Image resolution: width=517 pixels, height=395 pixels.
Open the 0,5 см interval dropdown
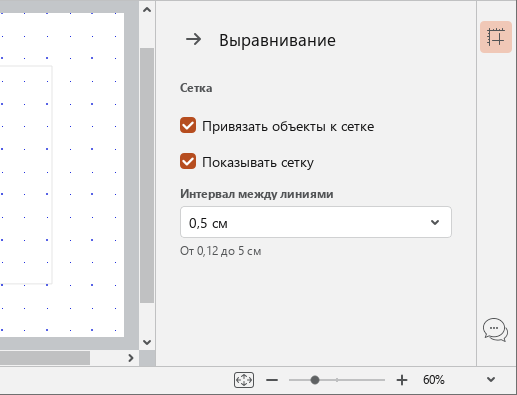pyautogui.click(x=316, y=222)
